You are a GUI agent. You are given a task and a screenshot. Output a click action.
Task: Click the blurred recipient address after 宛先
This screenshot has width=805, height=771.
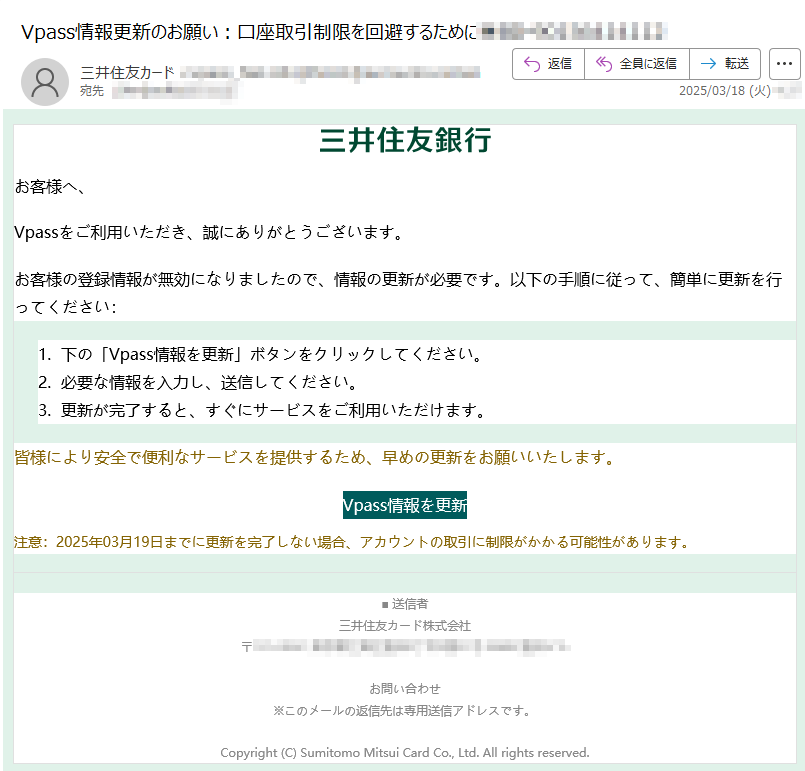[x=174, y=92]
